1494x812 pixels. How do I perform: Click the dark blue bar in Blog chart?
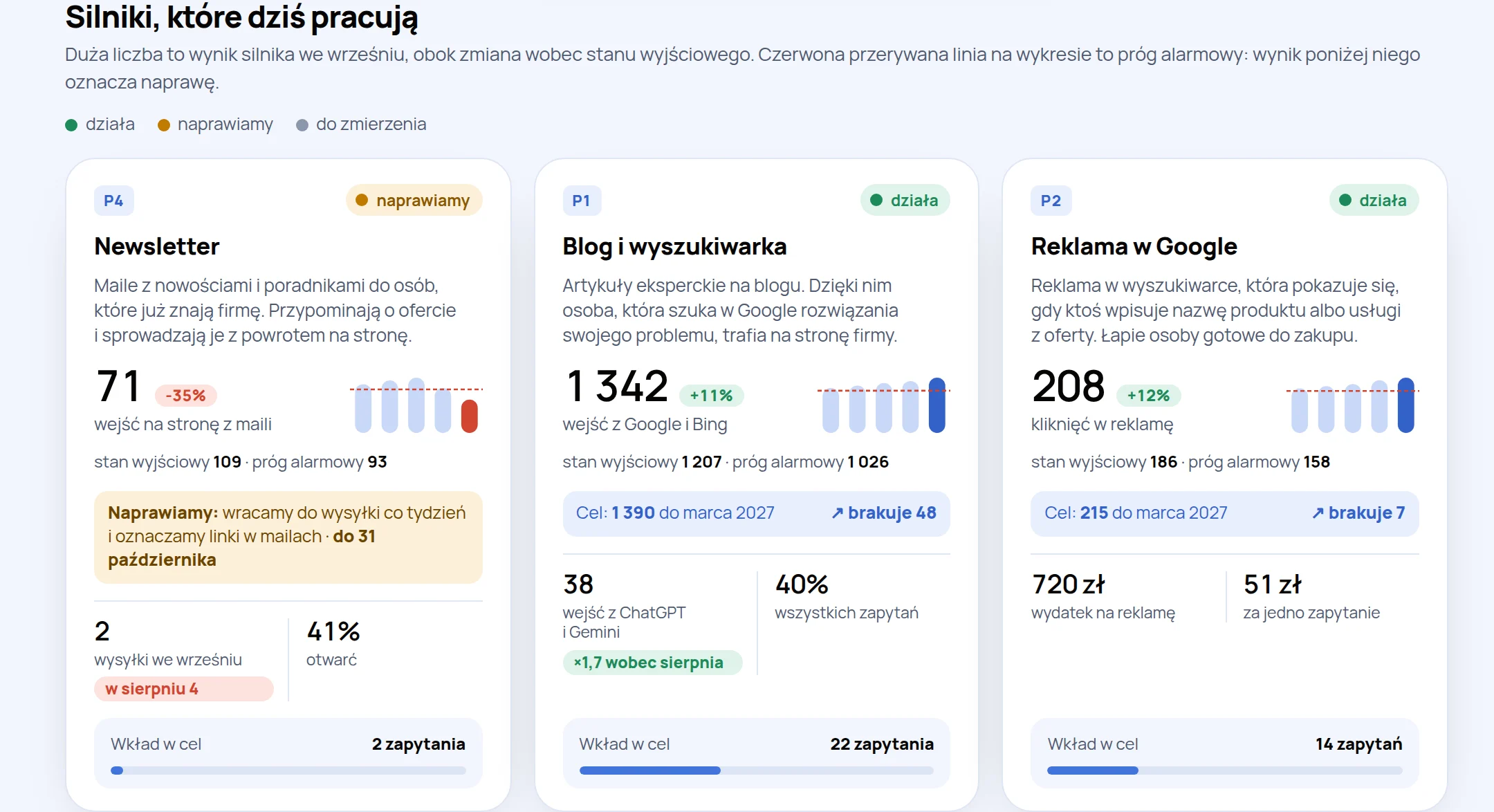coord(937,405)
